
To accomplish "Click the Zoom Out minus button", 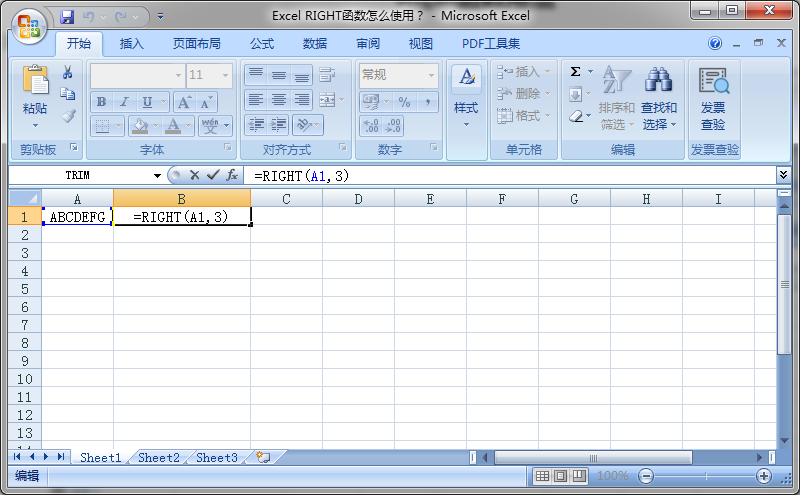I will (646, 477).
